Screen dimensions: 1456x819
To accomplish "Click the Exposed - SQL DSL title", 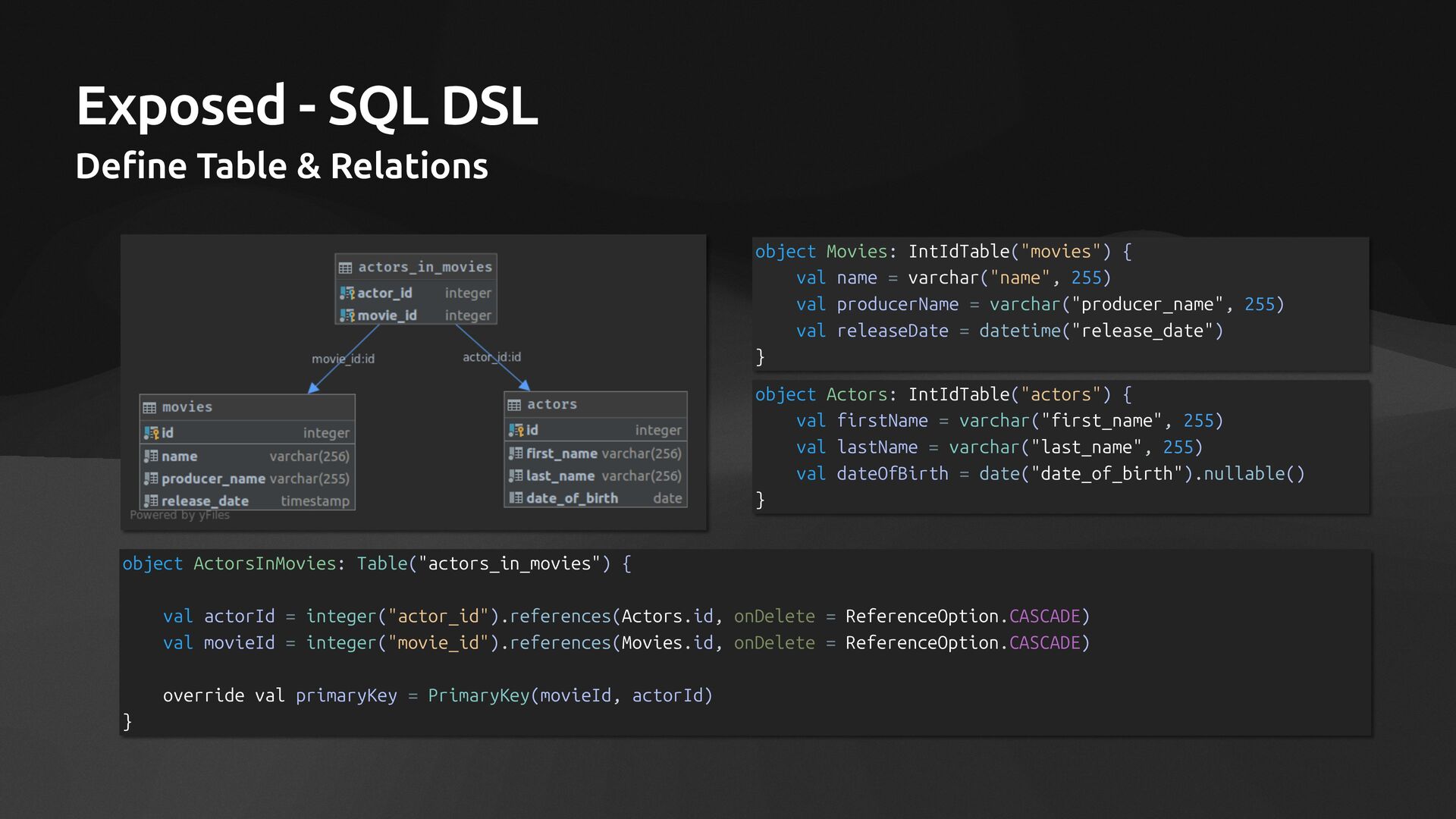I will (x=307, y=106).
